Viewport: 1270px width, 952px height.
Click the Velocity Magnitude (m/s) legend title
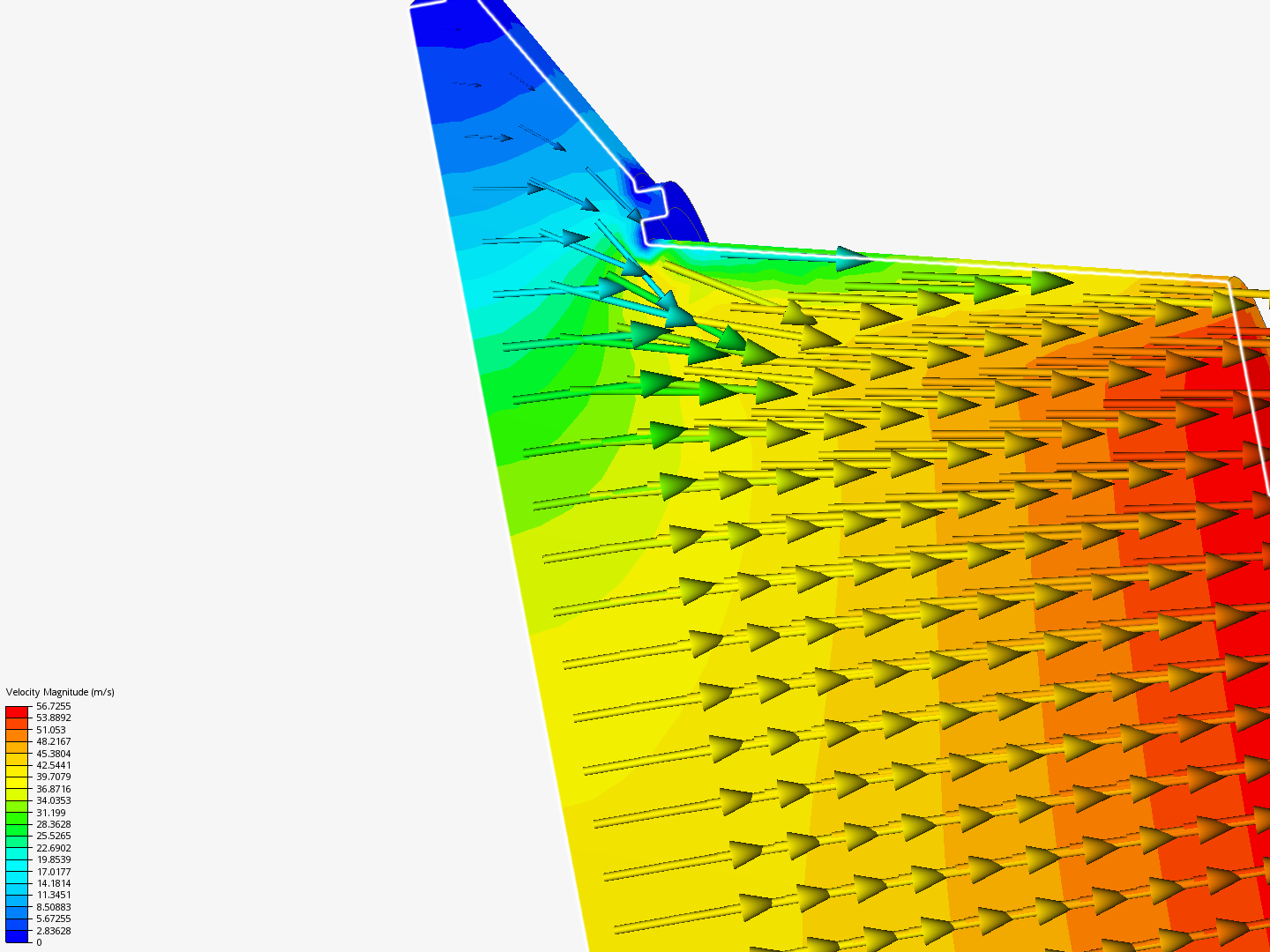coord(60,692)
